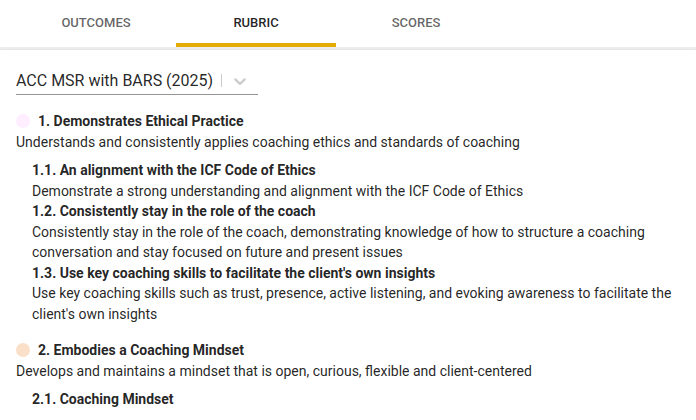Click the pink circle beside Demonstrates Ethical Practice
This screenshot has width=696, height=420.
coord(23,121)
